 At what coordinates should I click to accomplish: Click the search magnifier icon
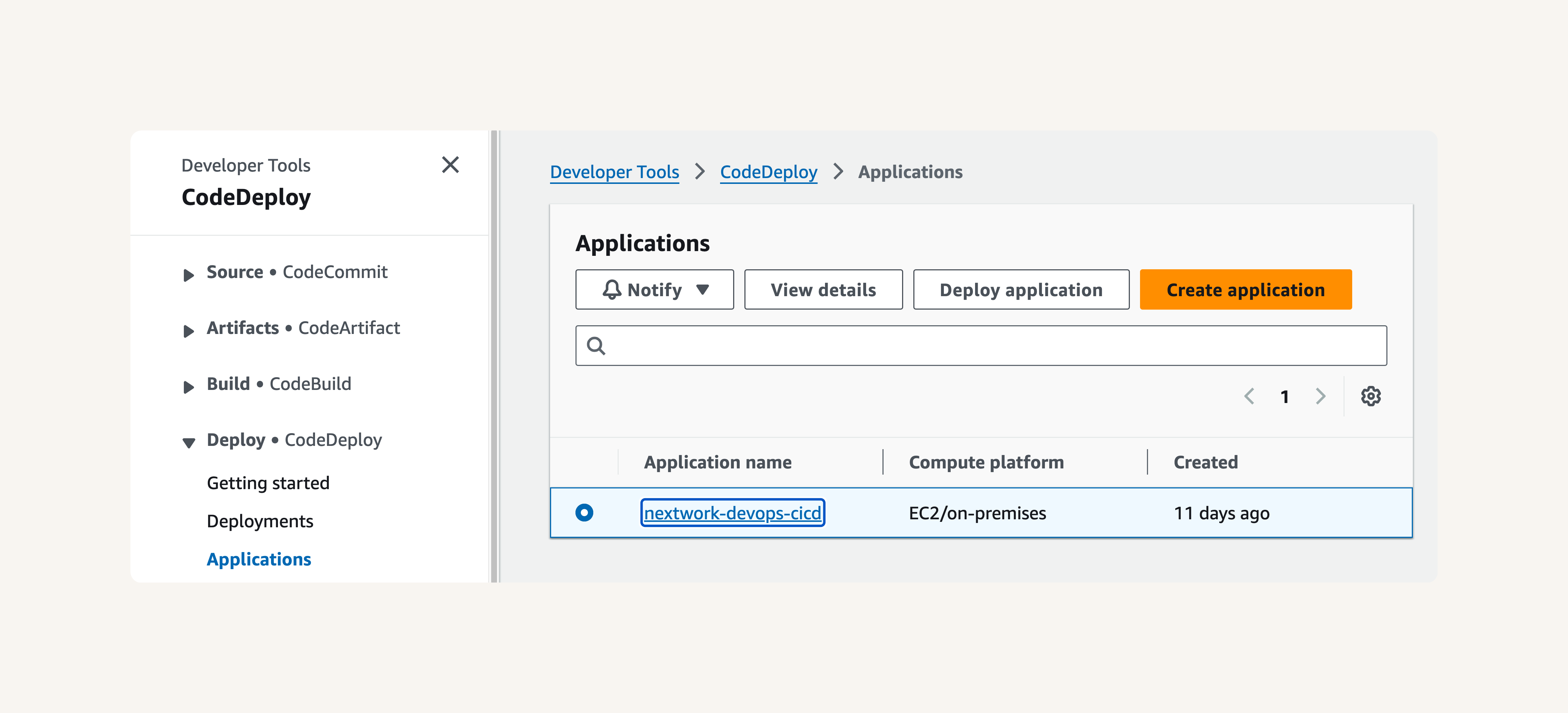click(x=595, y=346)
